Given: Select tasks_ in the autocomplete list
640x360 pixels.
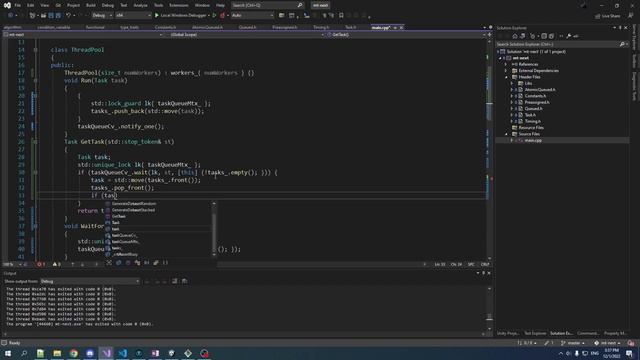Looking at the screenshot, I should 117,248.
